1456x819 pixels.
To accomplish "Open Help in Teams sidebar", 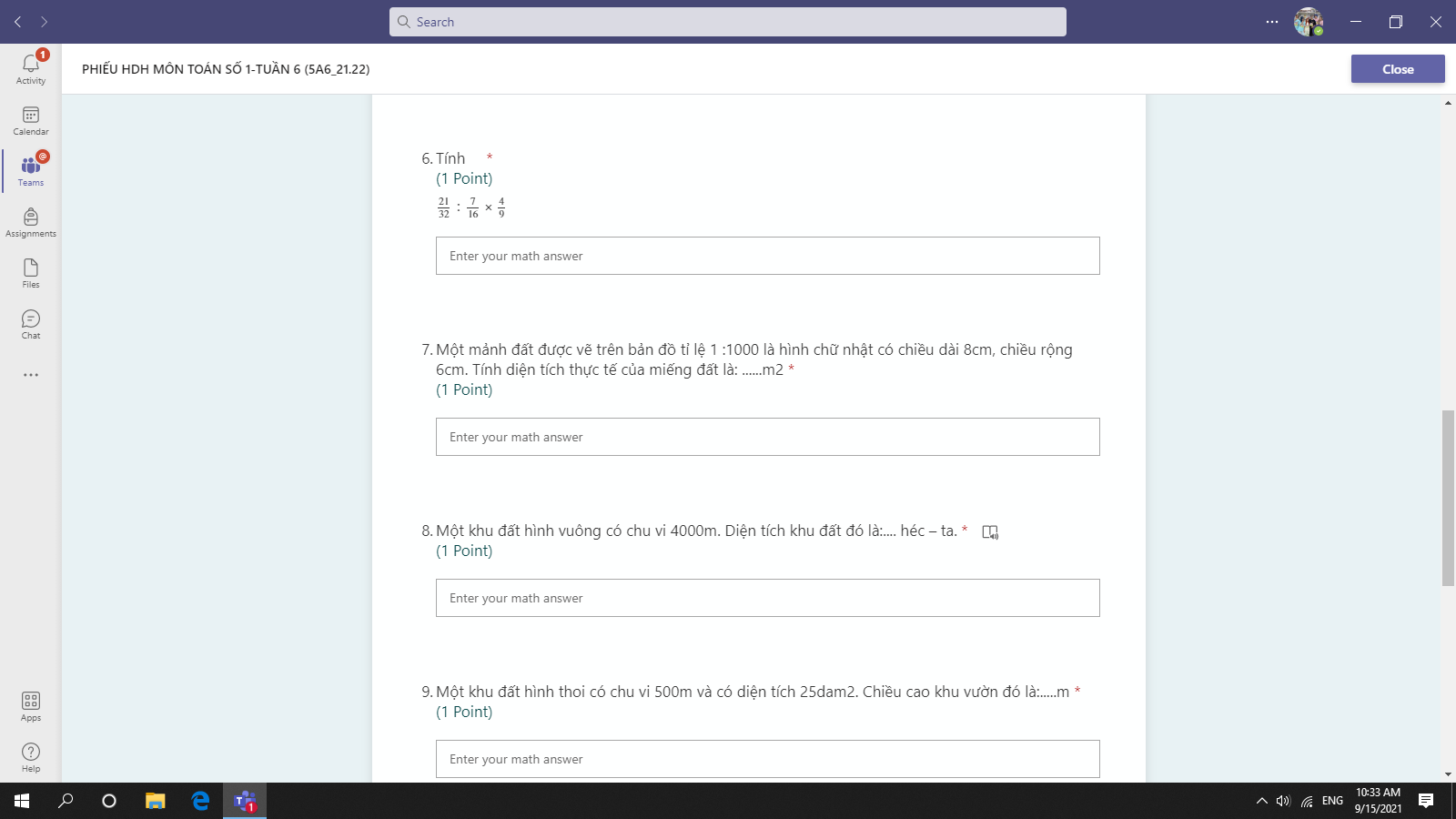I will coord(31,757).
